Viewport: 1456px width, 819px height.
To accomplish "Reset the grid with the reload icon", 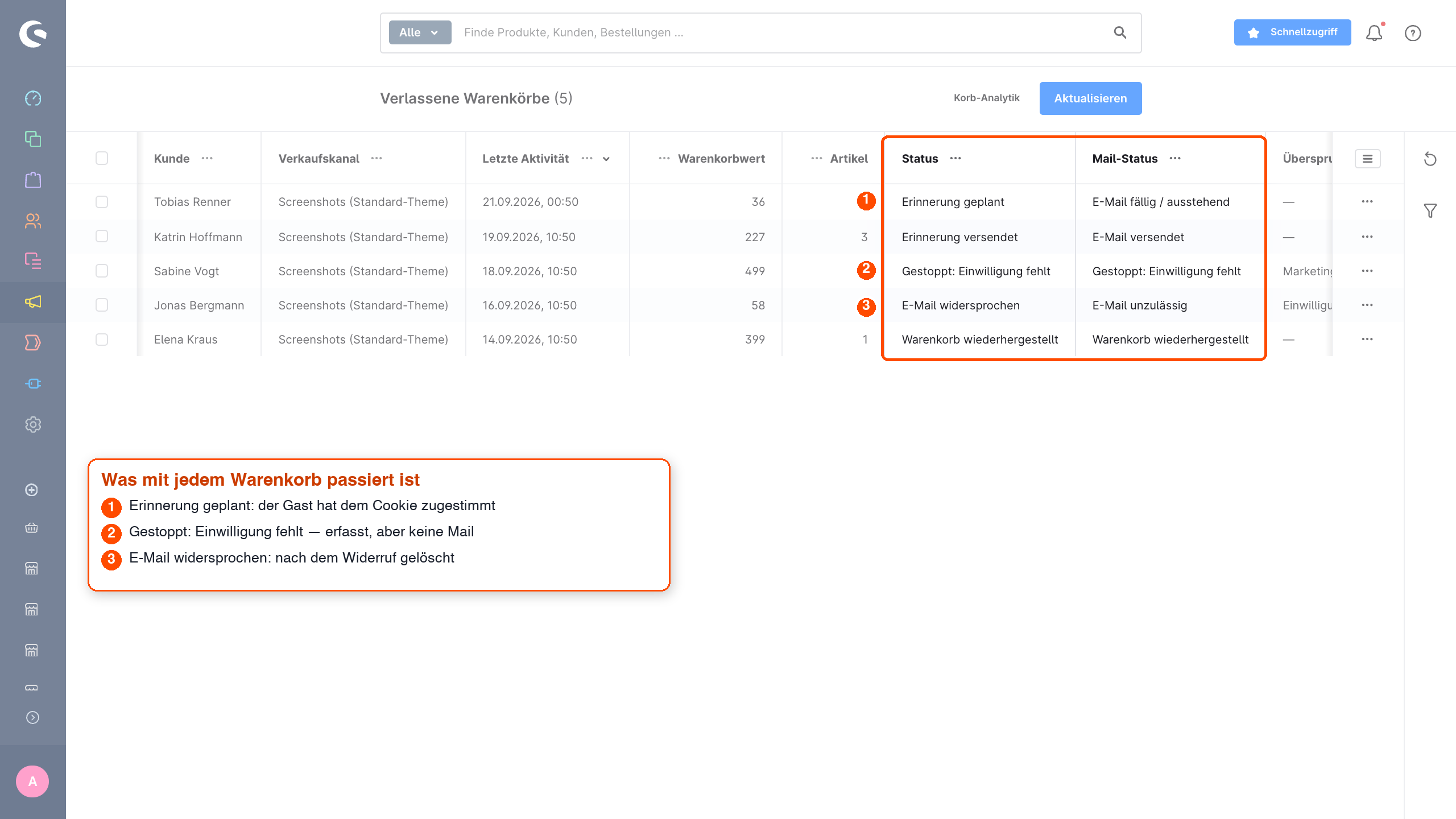I will click(1430, 159).
